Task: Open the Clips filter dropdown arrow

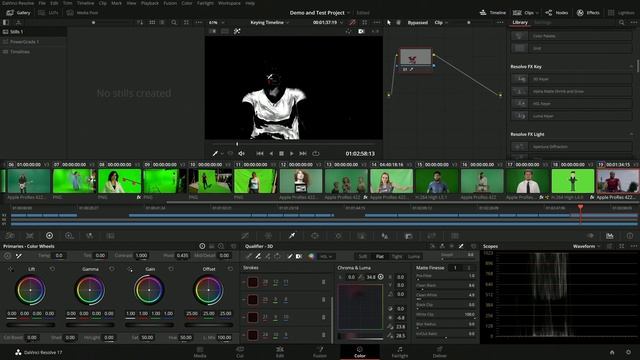Action: [536, 13]
